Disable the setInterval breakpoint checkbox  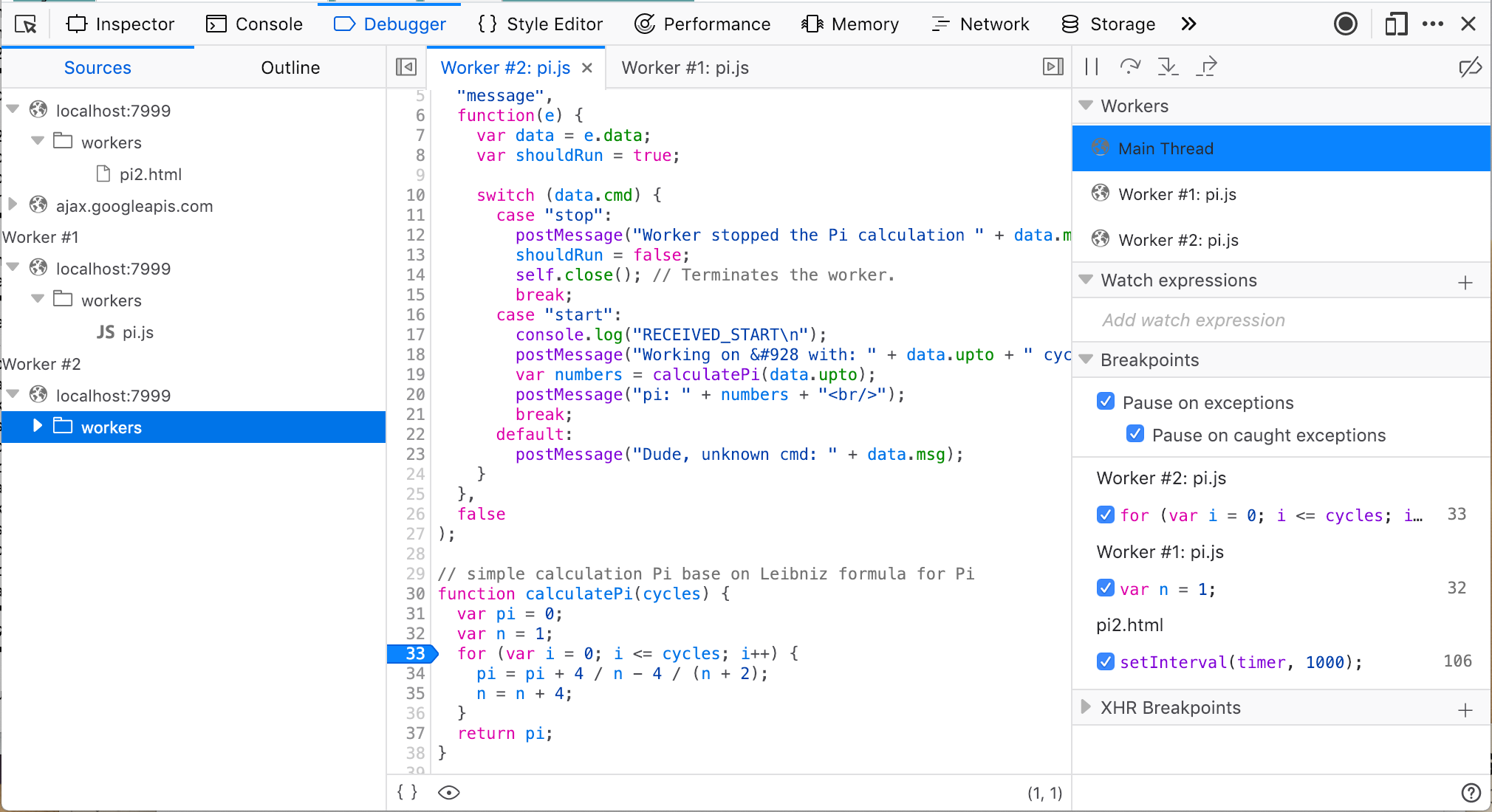pos(1106,661)
